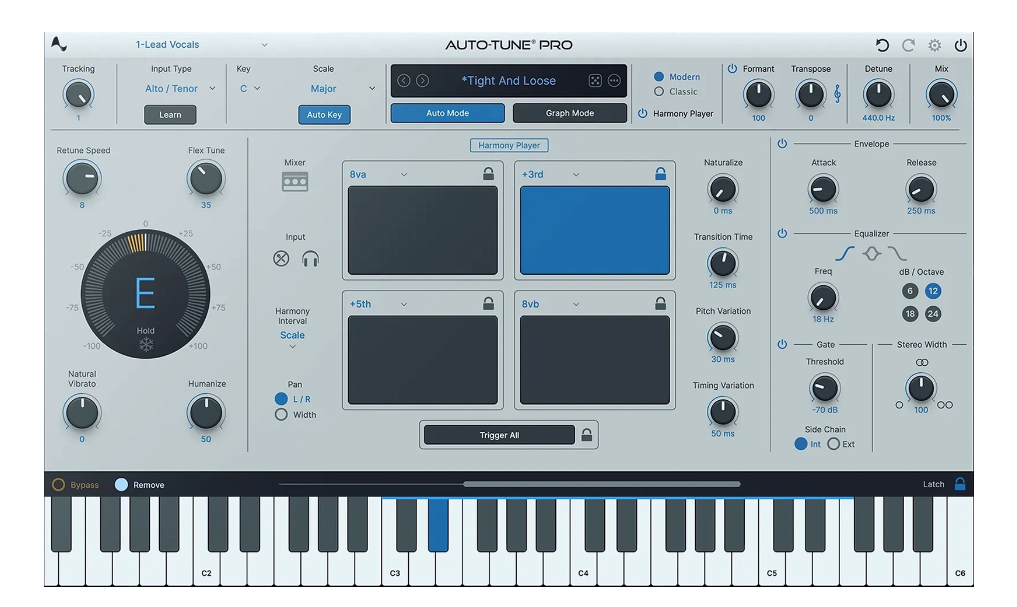Viewport: 1017px width, 607px height.
Task: Switch to Auto Mode
Action: pos(448,113)
